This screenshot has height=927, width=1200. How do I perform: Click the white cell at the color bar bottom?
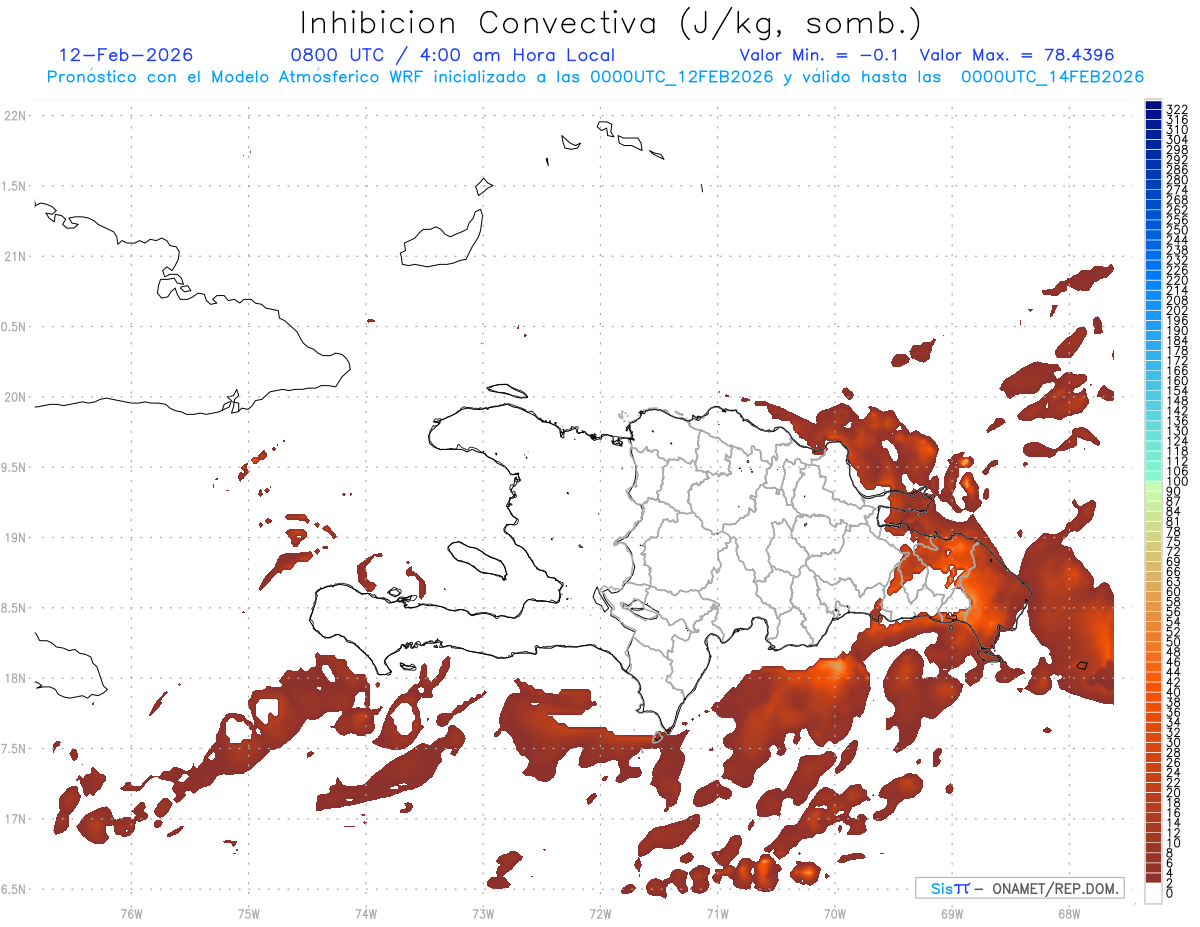click(x=1153, y=893)
